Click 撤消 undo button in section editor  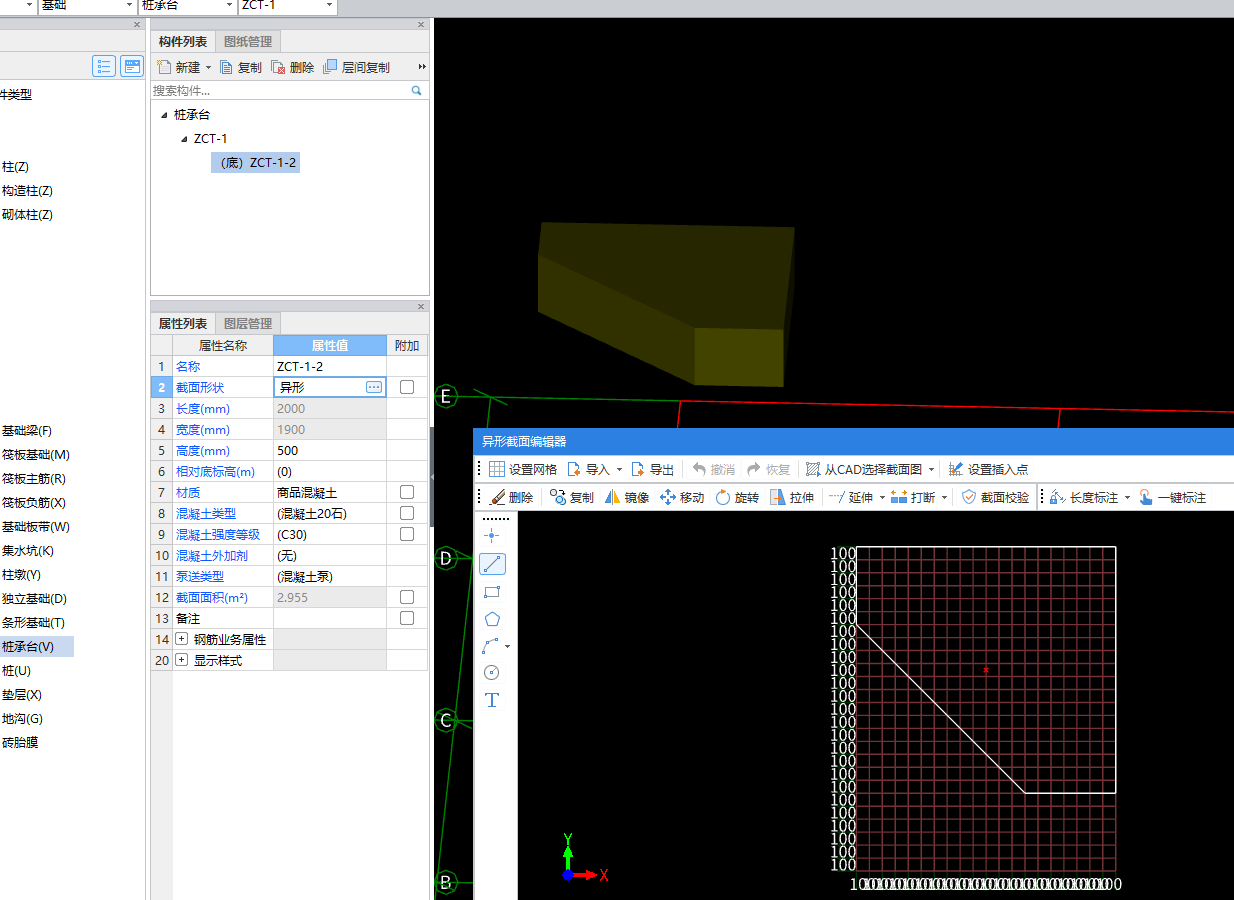(714, 469)
